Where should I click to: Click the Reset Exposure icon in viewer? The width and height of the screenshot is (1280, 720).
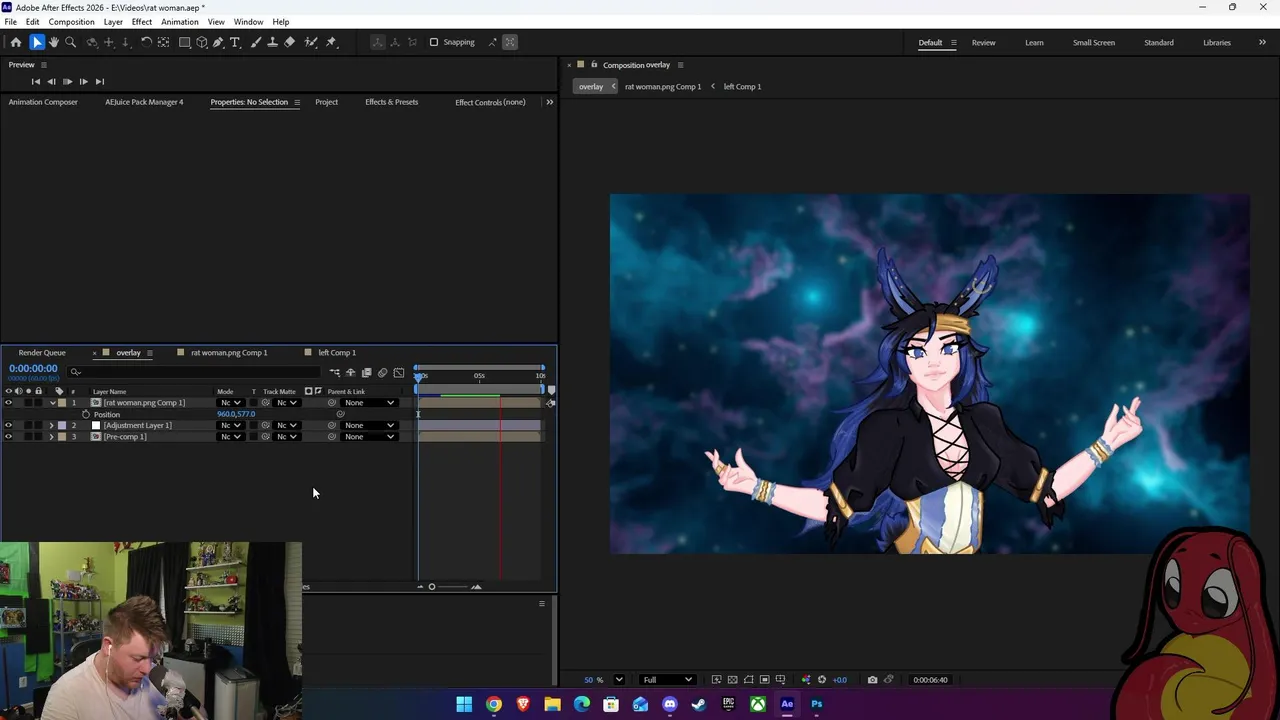(x=822, y=680)
